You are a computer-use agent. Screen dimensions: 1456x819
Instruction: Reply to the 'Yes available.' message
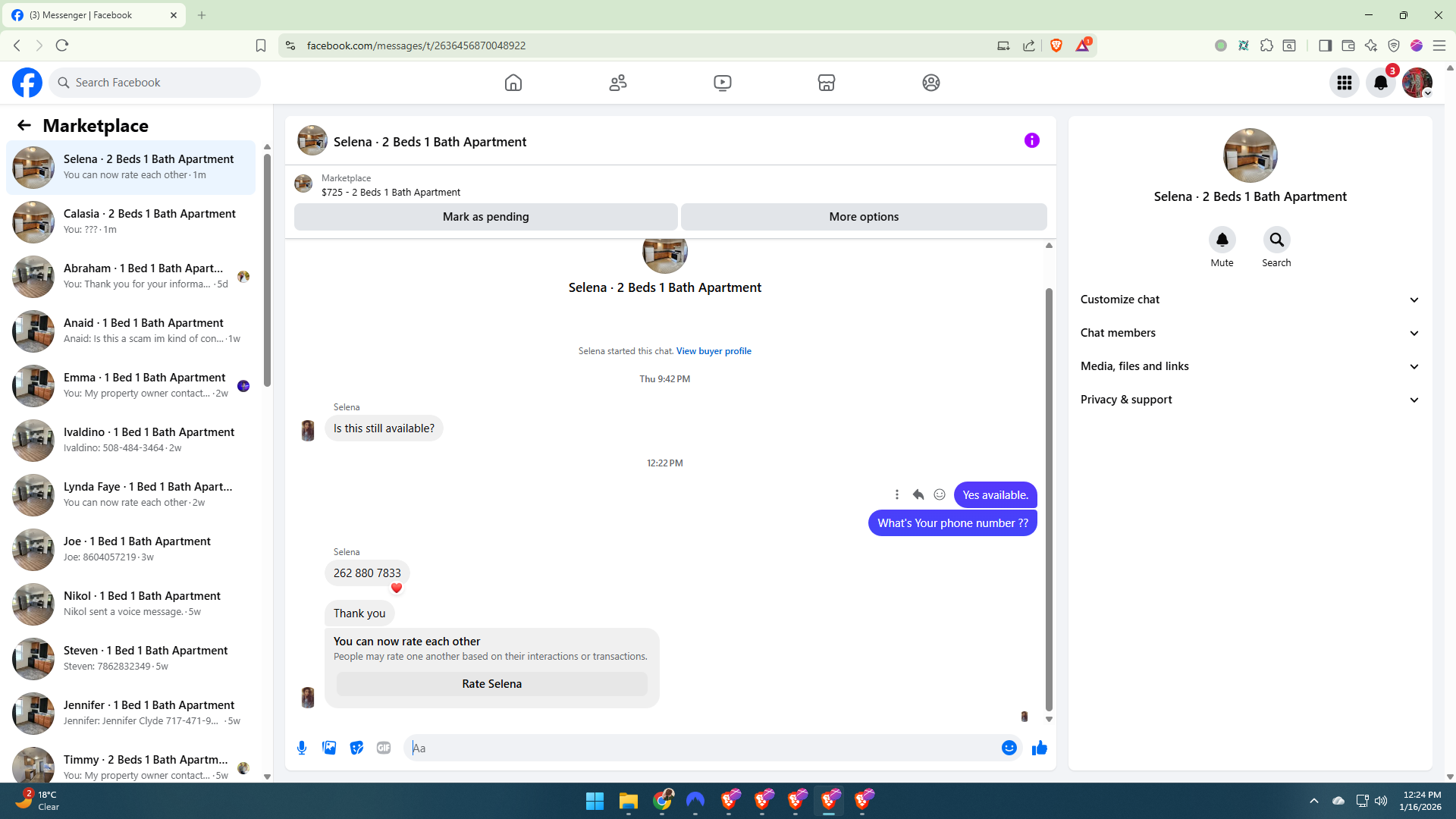[x=918, y=494]
